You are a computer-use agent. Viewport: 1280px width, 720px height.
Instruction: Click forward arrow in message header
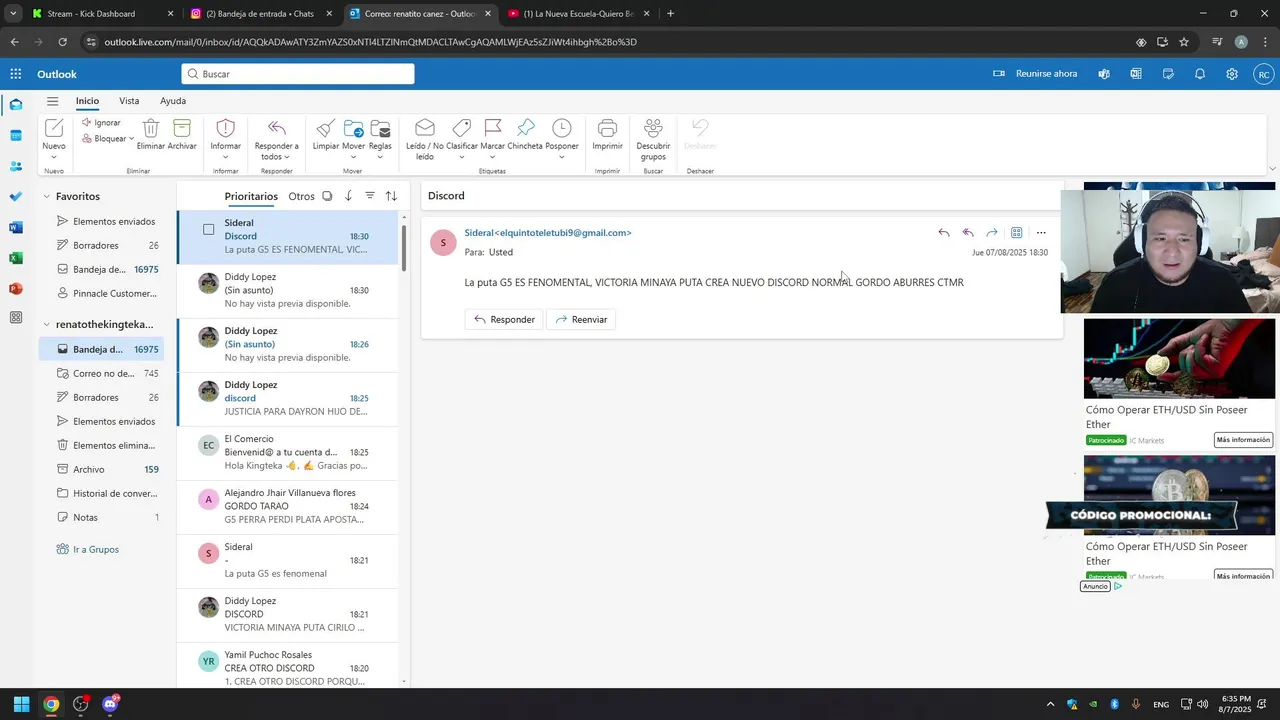pyautogui.click(x=992, y=233)
